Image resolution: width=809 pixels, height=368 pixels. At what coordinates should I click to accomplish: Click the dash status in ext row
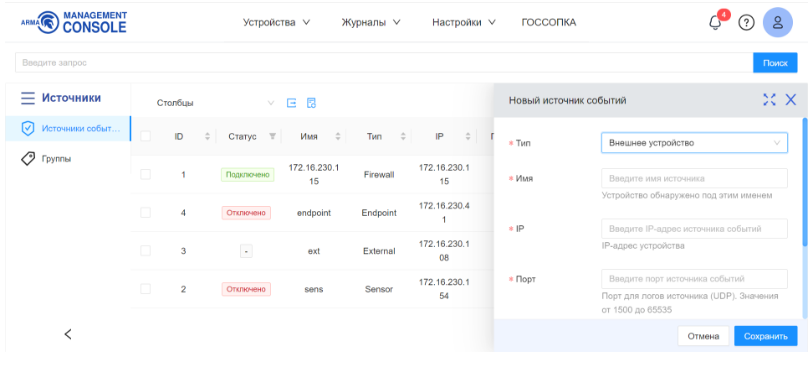pyautogui.click(x=246, y=251)
